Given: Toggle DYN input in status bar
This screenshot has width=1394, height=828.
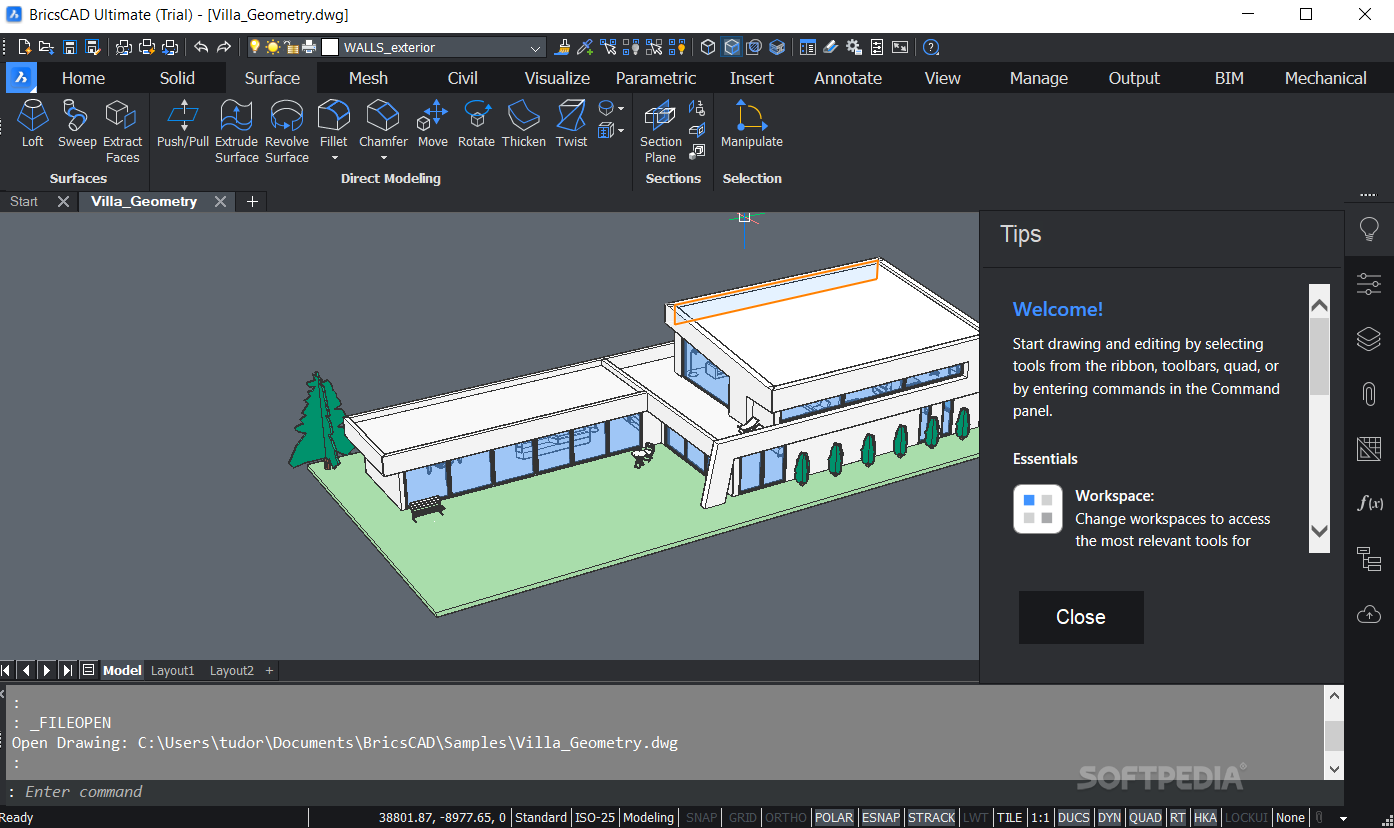Looking at the screenshot, I should click(x=1109, y=817).
